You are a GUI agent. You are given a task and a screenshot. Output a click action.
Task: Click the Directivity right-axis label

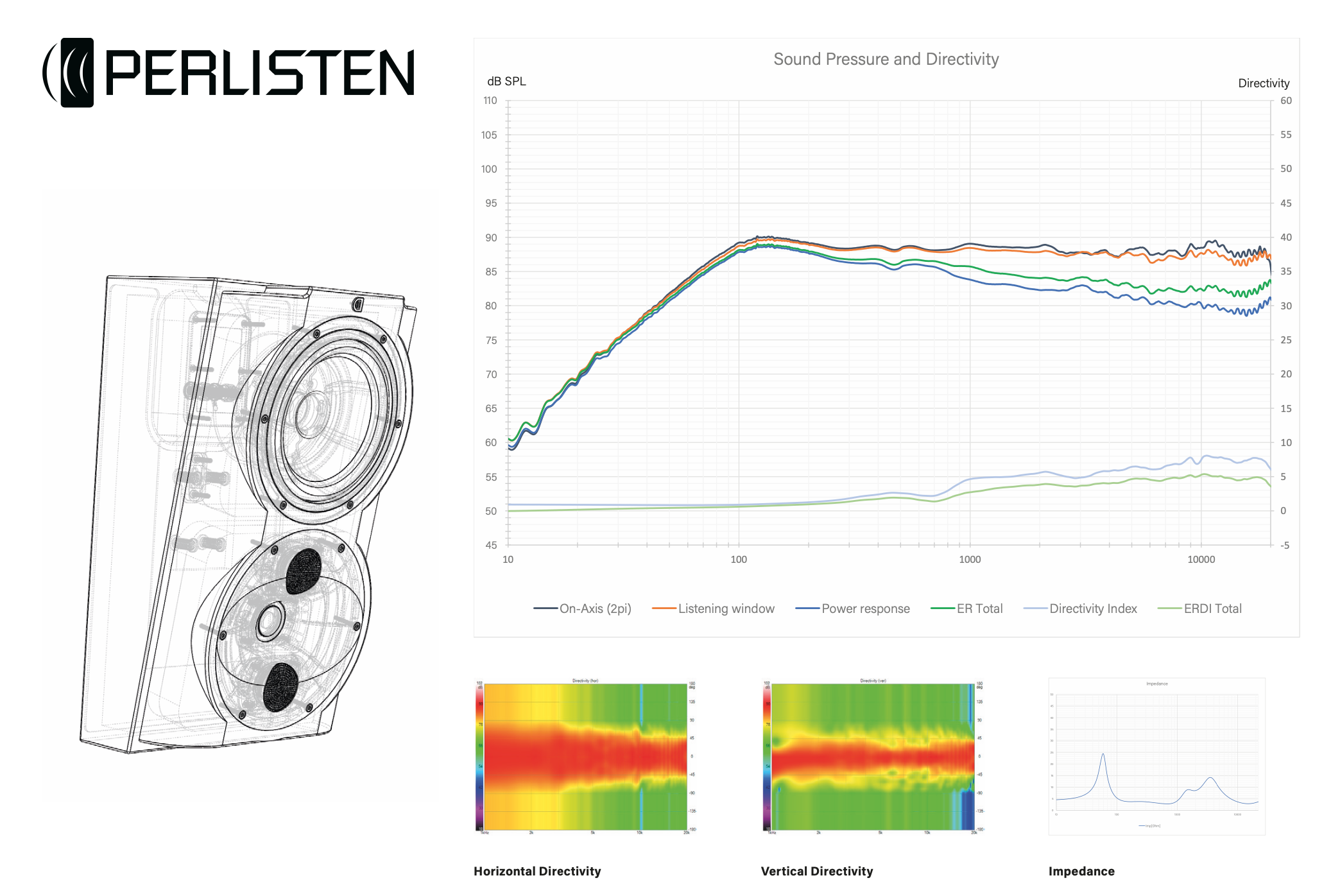click(1263, 83)
